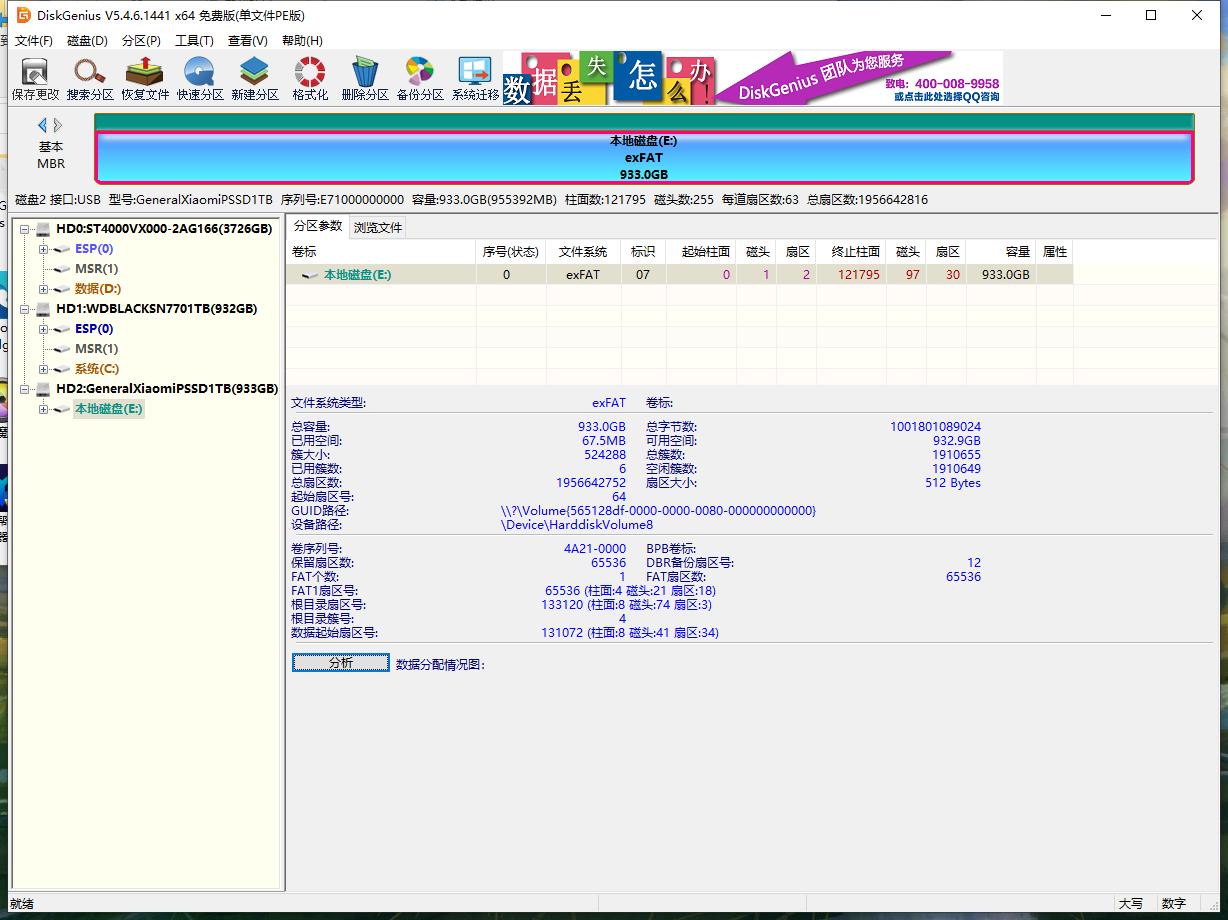
Task: Open the 恢复文件 (Recover Files) tool
Action: 145,79
